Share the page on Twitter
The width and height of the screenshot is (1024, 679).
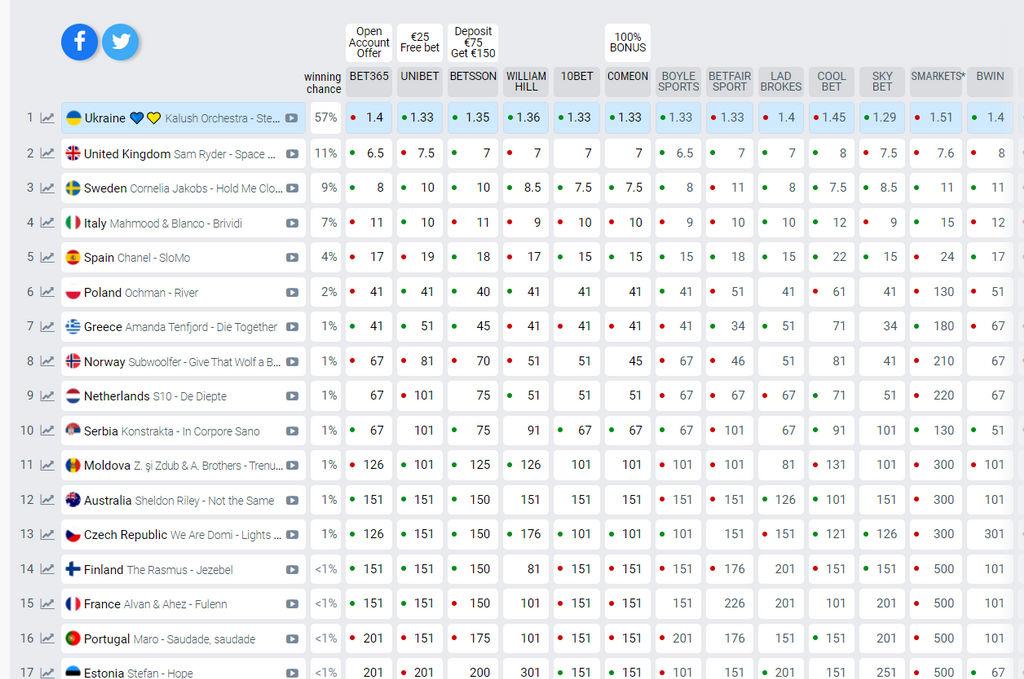coord(120,42)
